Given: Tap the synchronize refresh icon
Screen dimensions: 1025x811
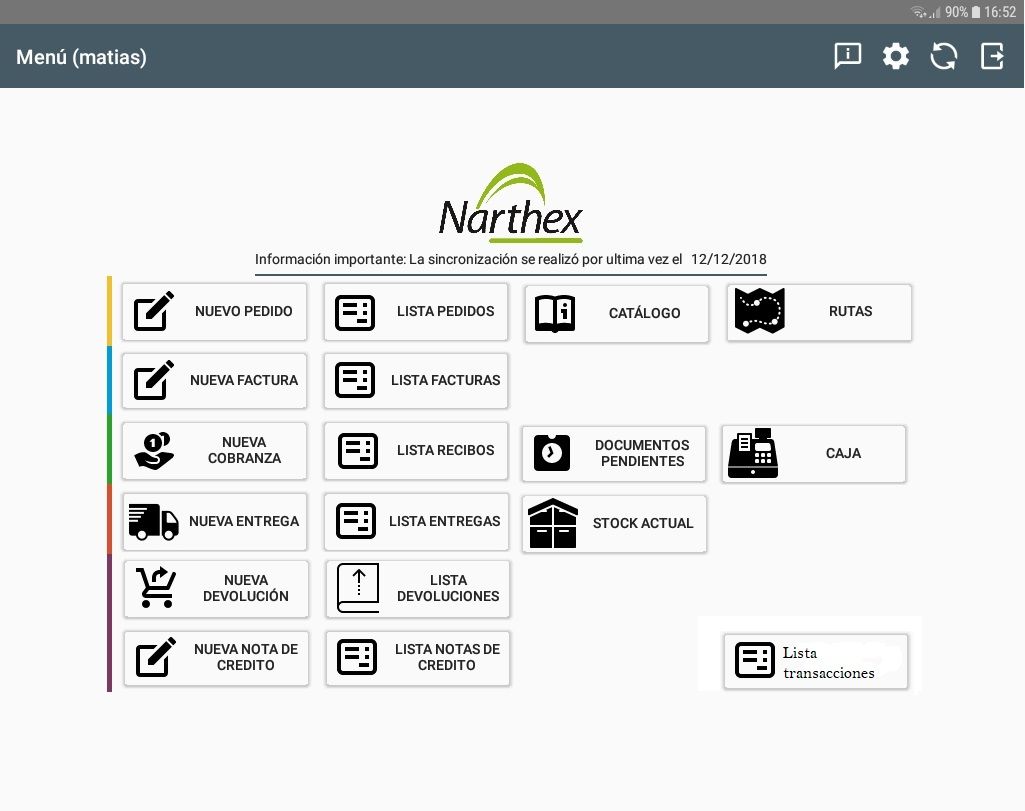Looking at the screenshot, I should (943, 56).
